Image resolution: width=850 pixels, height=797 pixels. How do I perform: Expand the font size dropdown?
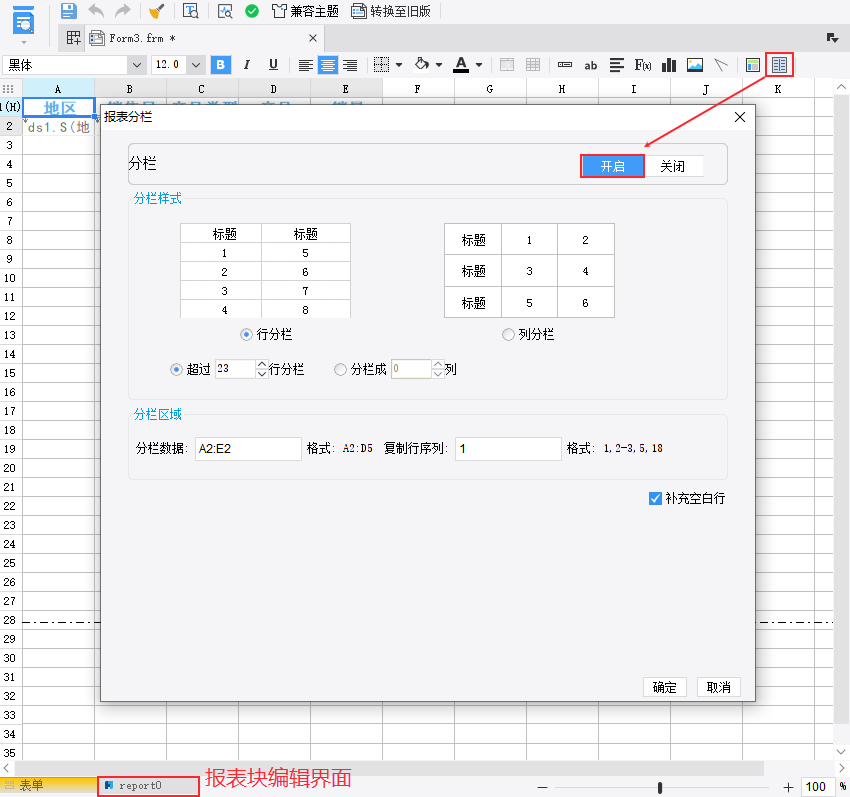[x=195, y=65]
